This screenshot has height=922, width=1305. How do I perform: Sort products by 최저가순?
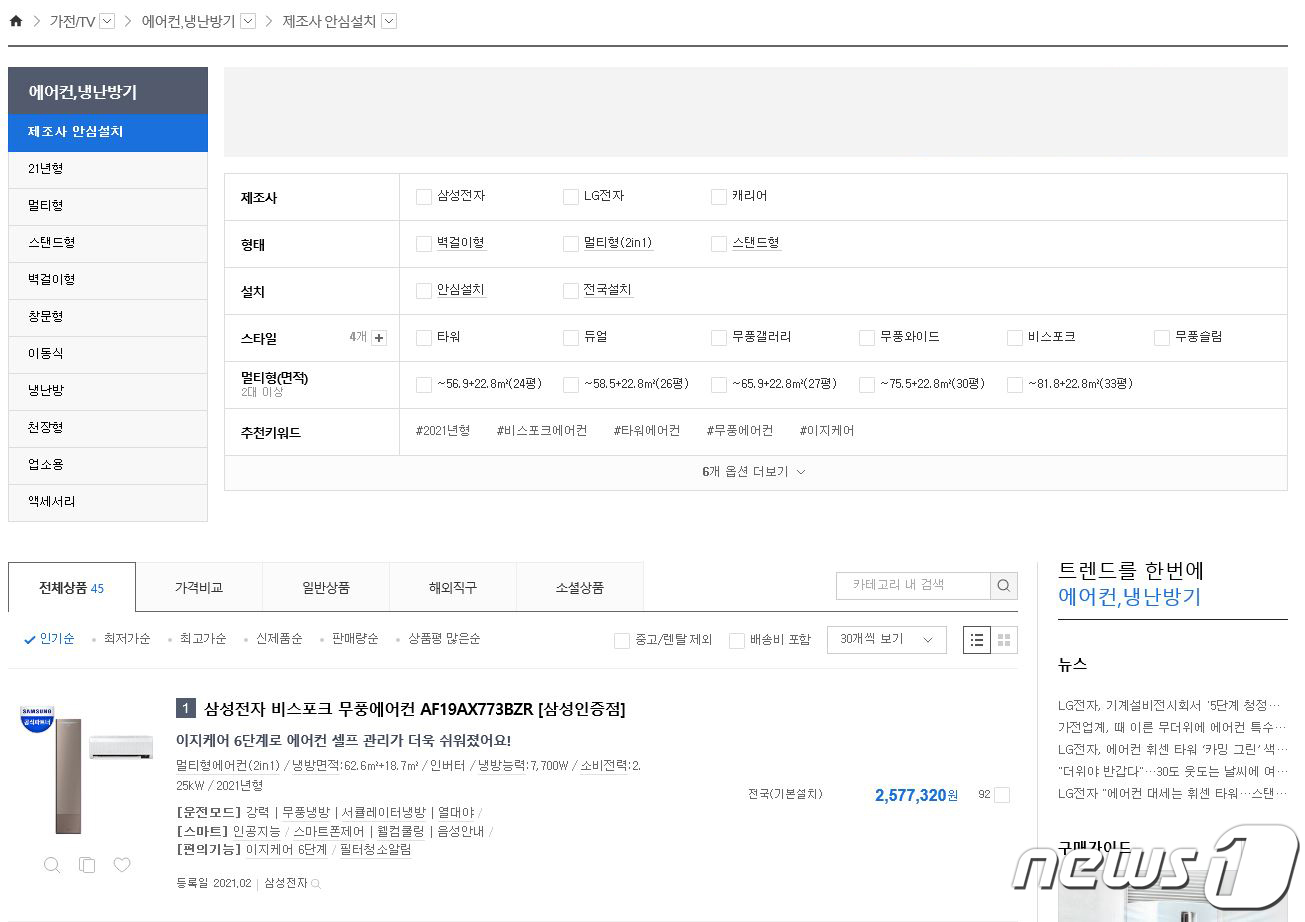tap(127, 639)
